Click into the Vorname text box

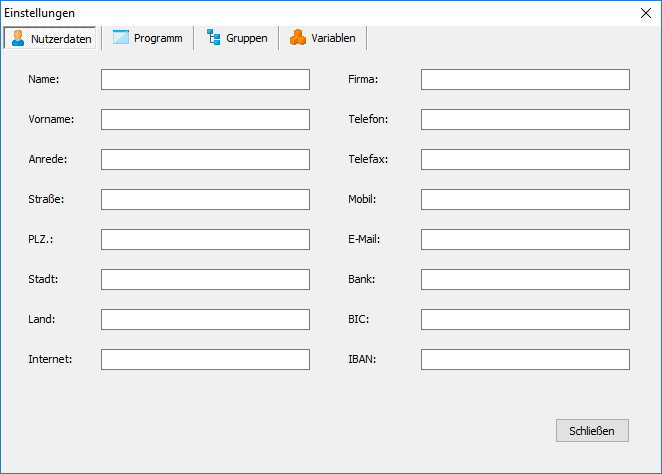tap(205, 119)
